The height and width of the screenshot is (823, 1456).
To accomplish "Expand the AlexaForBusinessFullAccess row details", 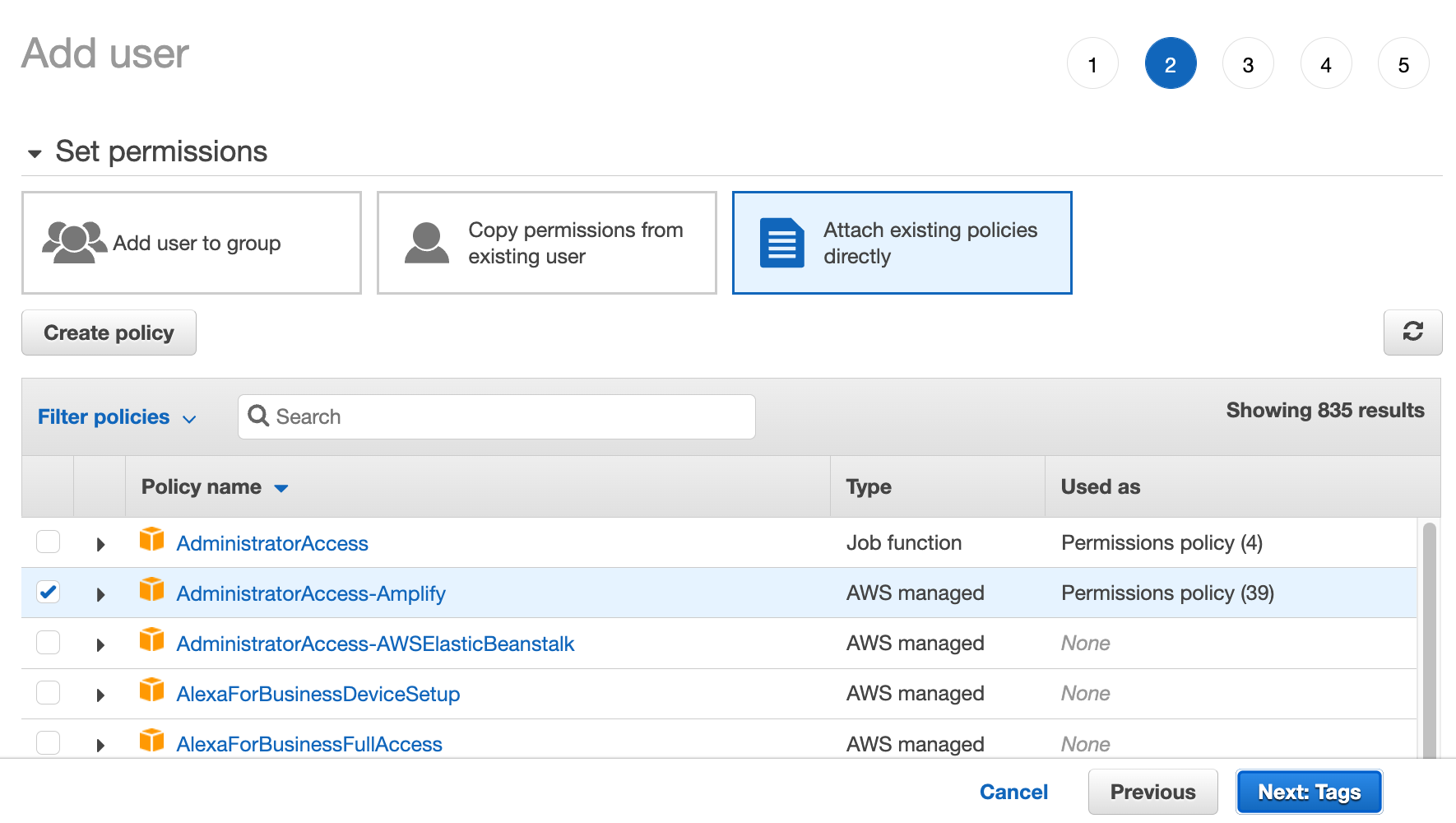I will (x=100, y=745).
